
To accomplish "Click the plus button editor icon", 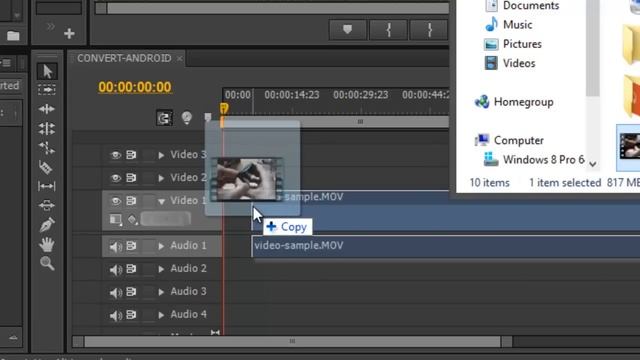I will [x=69, y=33].
